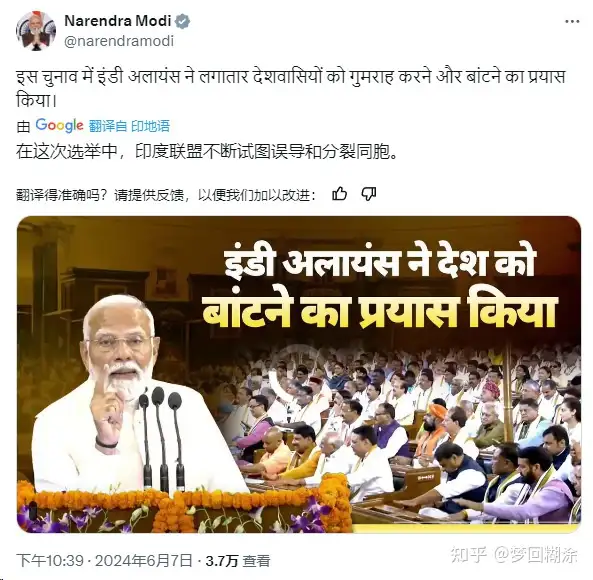Click the translation feedback prompt text
The height and width of the screenshot is (580, 593).
point(166,195)
